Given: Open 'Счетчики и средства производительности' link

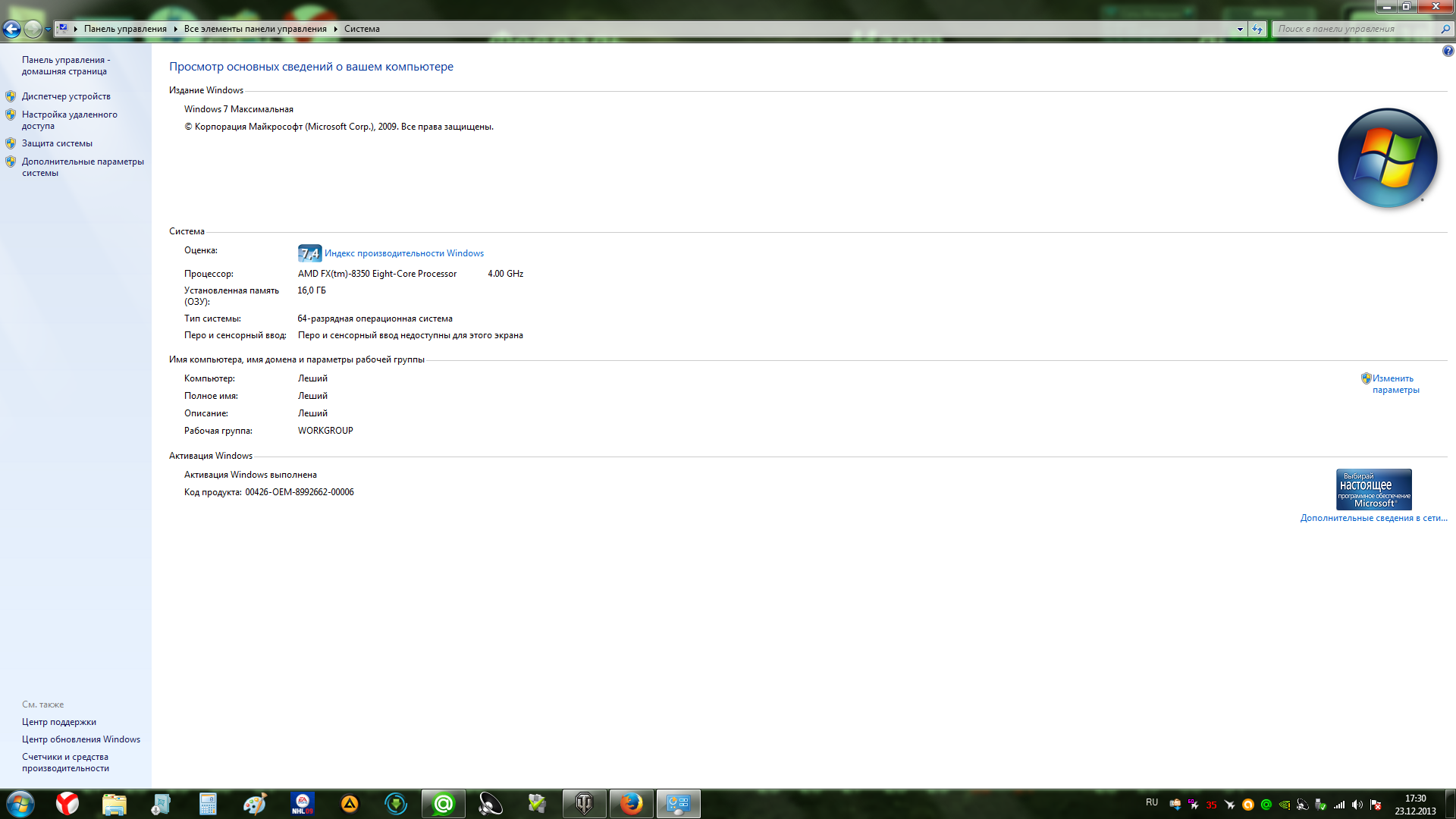Looking at the screenshot, I should click(65, 762).
